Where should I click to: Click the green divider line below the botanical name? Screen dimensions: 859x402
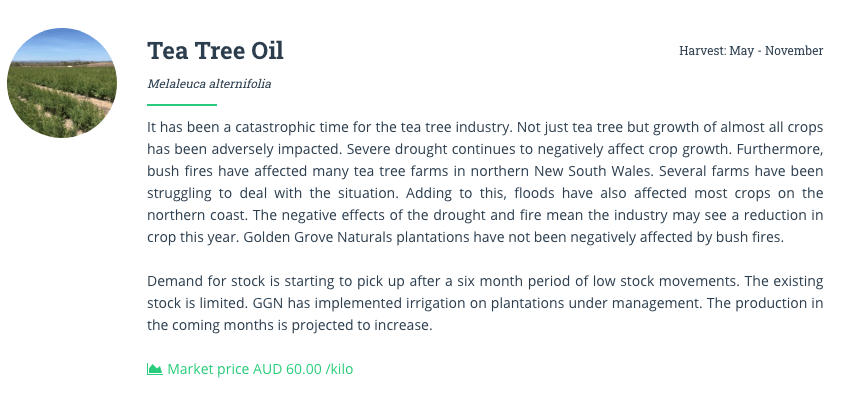pyautogui.click(x=182, y=104)
